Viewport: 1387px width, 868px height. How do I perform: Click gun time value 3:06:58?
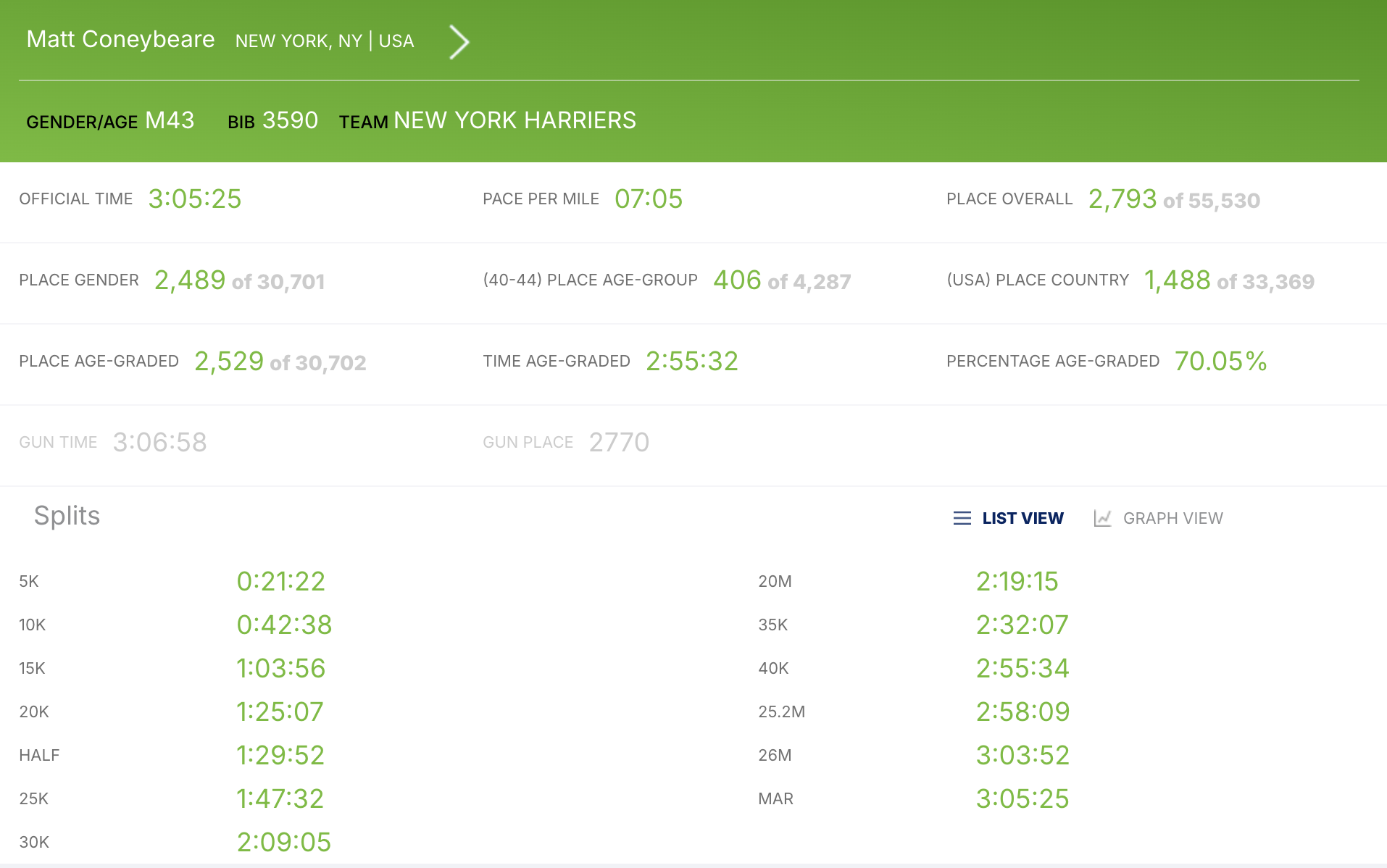pos(160,442)
